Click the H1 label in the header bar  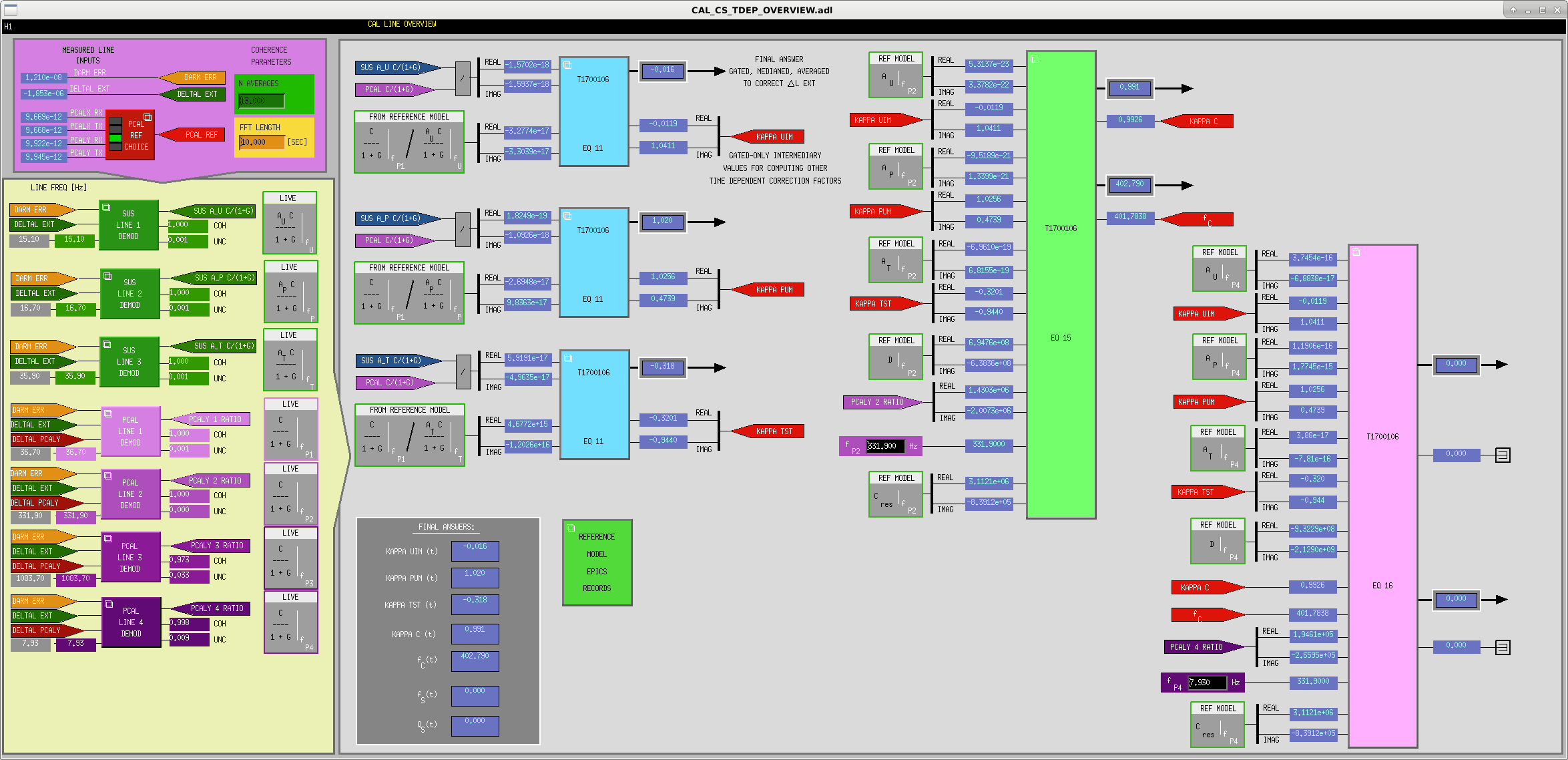[x=8, y=27]
